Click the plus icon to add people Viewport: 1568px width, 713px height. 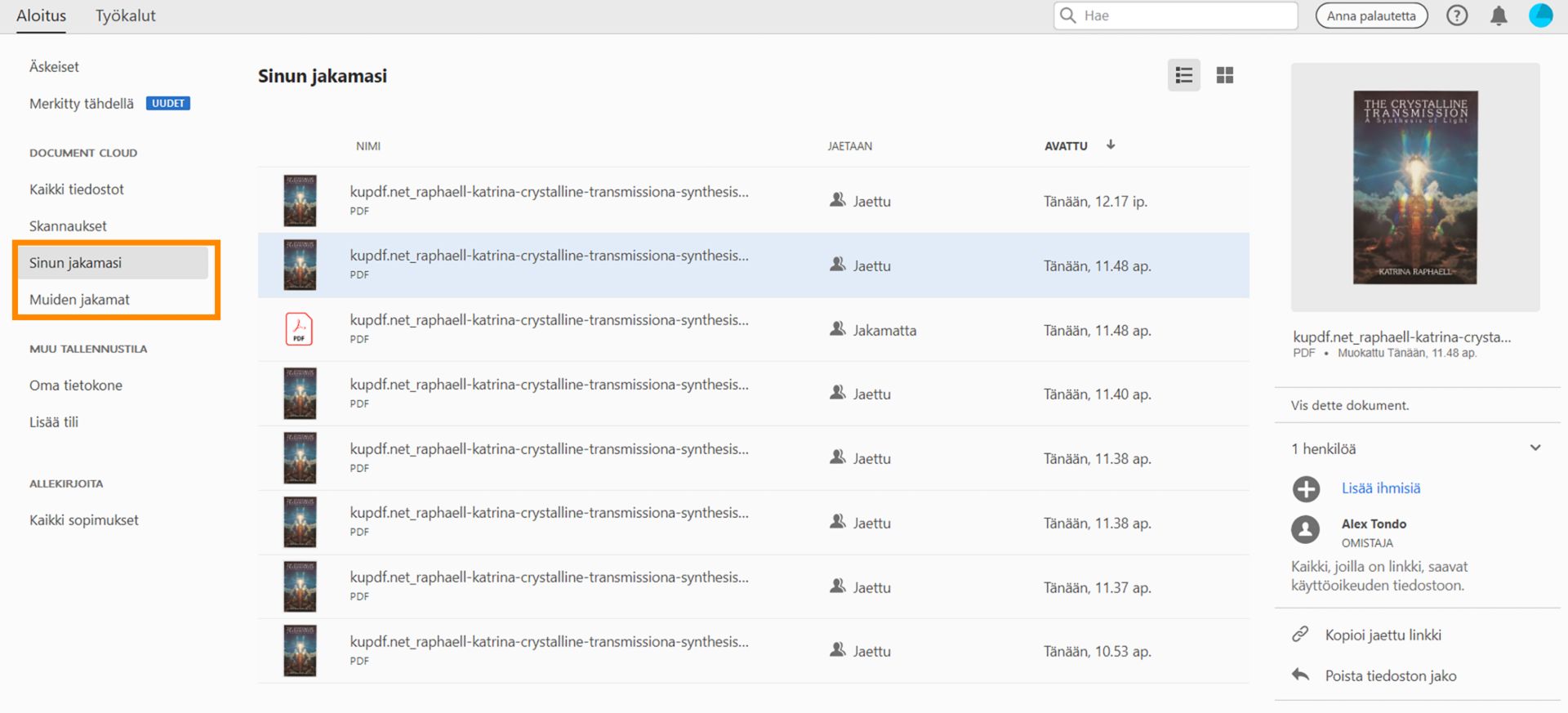1306,488
